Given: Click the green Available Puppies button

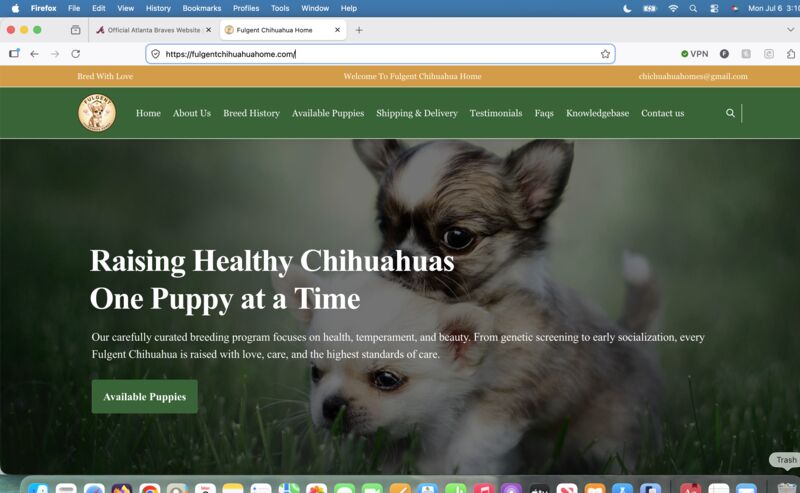Looking at the screenshot, I should pyautogui.click(x=144, y=397).
